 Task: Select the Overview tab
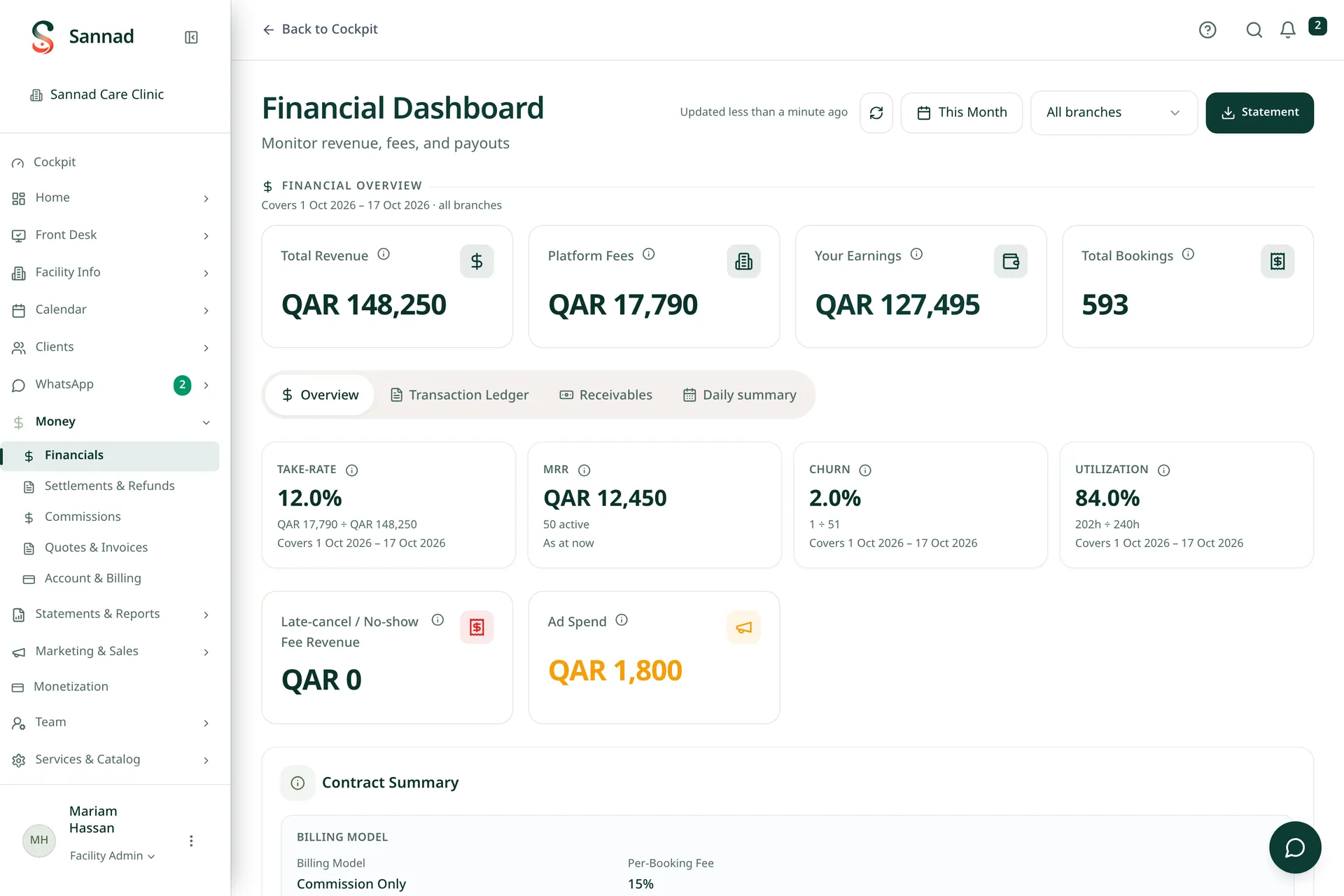click(320, 395)
